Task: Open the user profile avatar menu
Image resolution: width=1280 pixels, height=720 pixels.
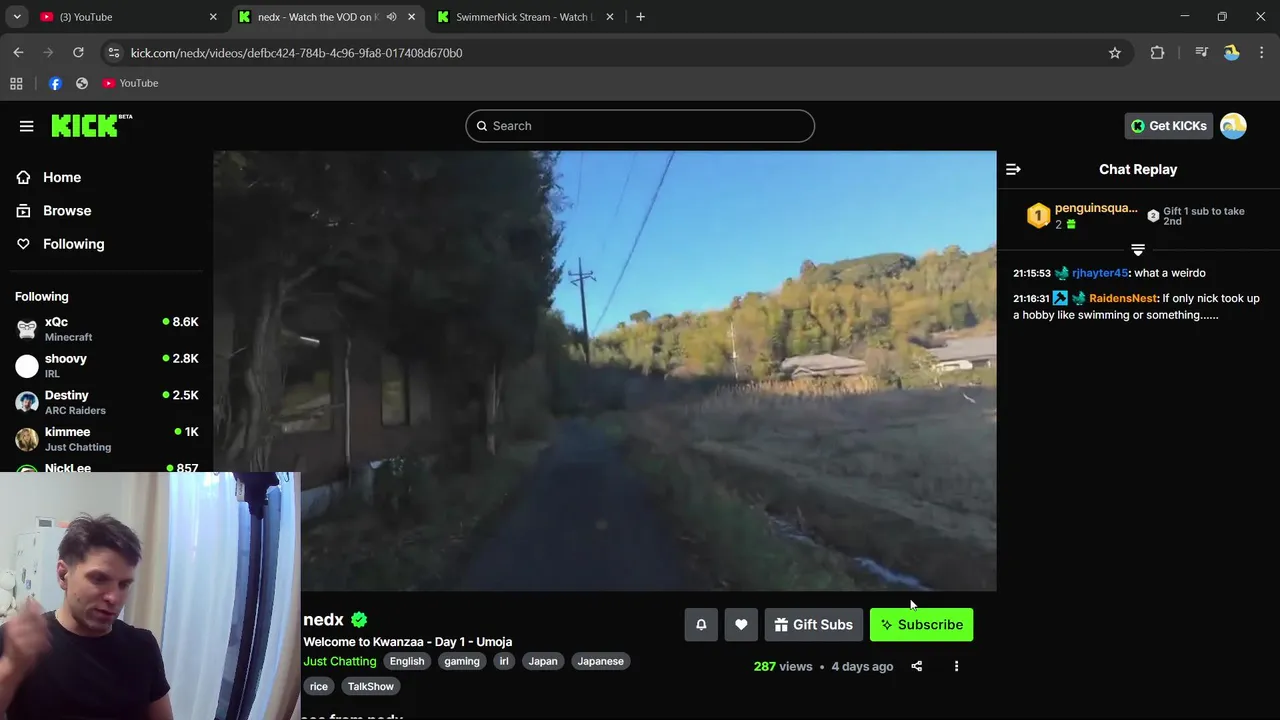Action: coord(1233,126)
